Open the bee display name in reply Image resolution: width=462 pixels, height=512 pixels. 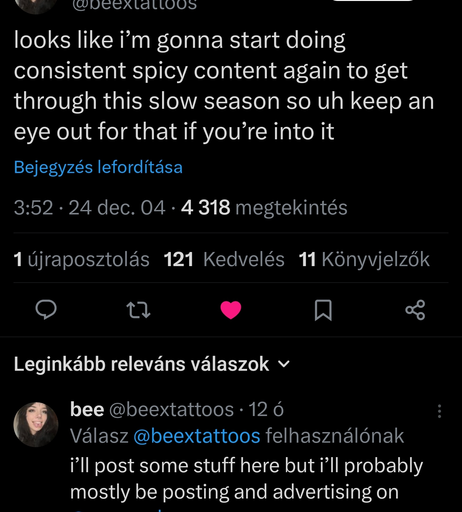pyautogui.click(x=87, y=409)
